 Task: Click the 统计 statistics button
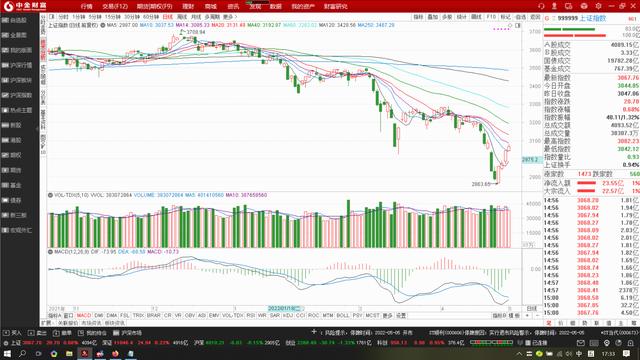462,17
